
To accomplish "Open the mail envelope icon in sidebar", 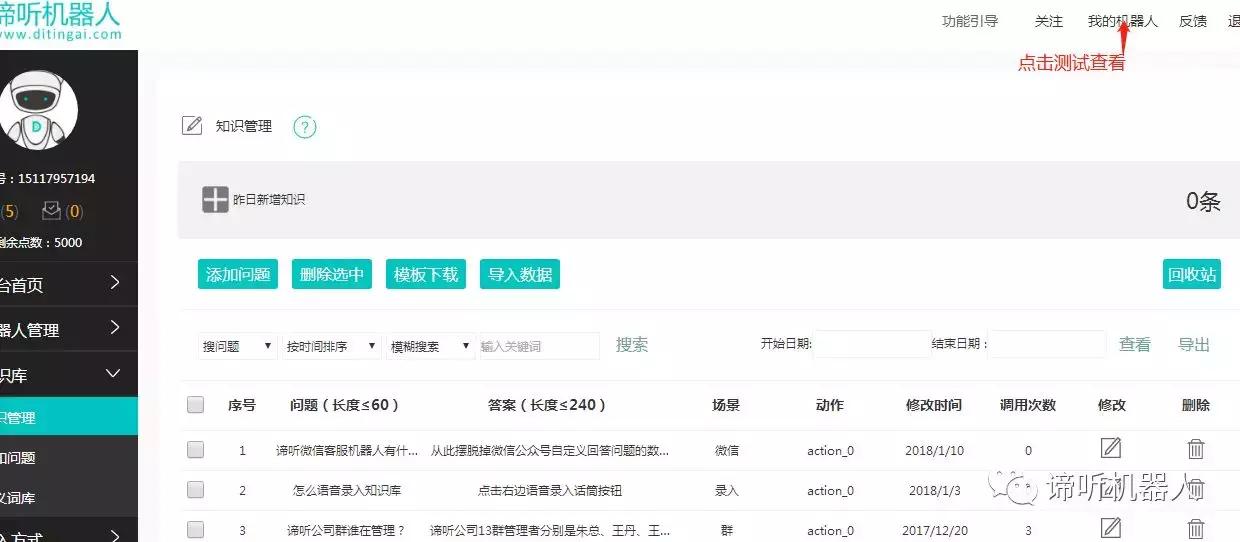I will click(52, 211).
